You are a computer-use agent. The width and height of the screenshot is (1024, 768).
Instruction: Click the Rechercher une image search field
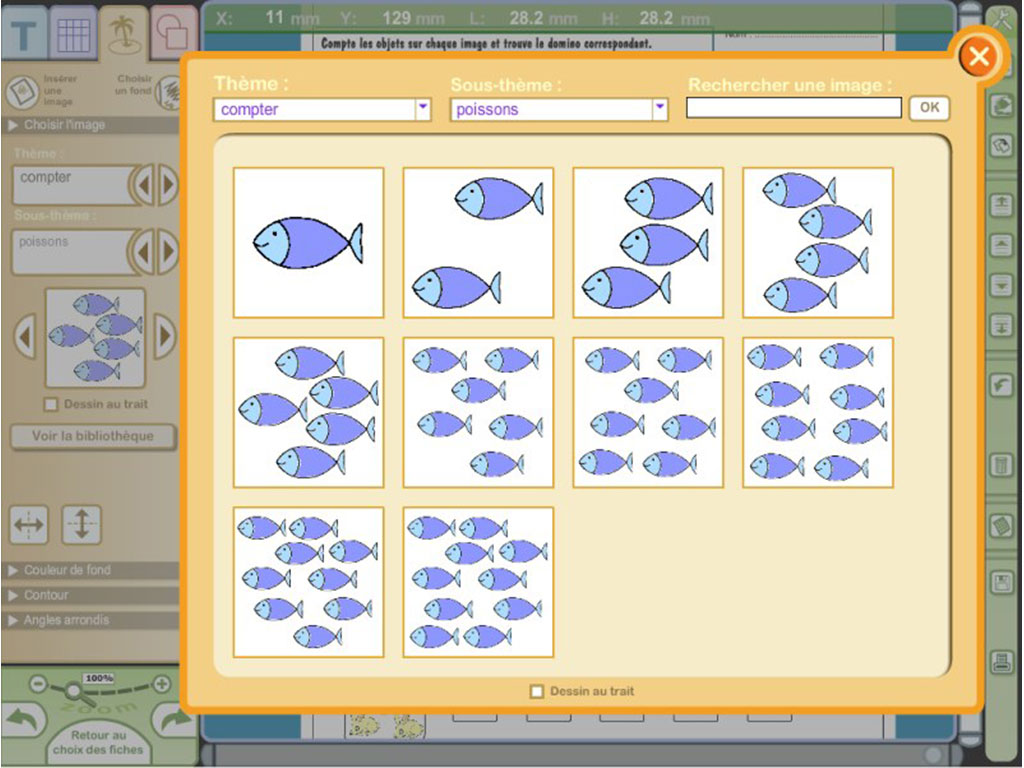coord(794,108)
